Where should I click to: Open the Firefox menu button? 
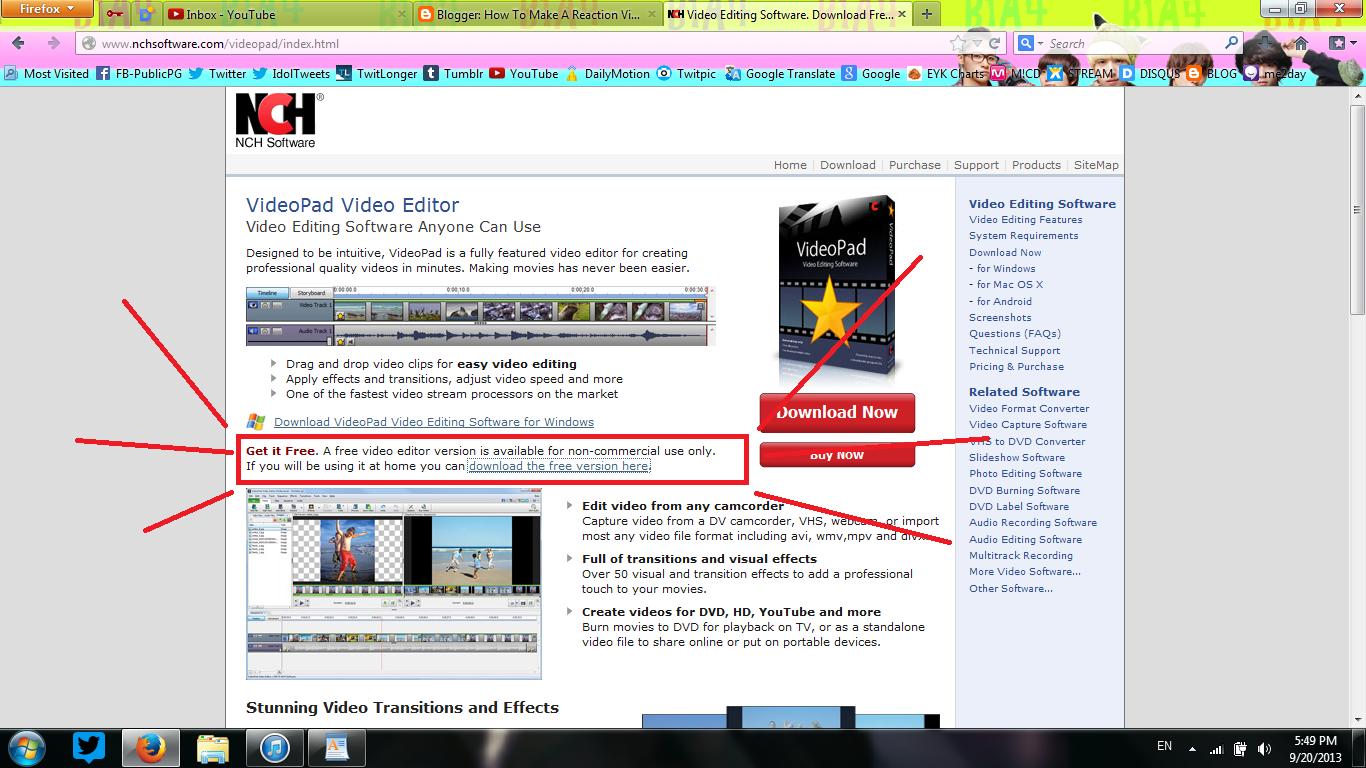47,9
